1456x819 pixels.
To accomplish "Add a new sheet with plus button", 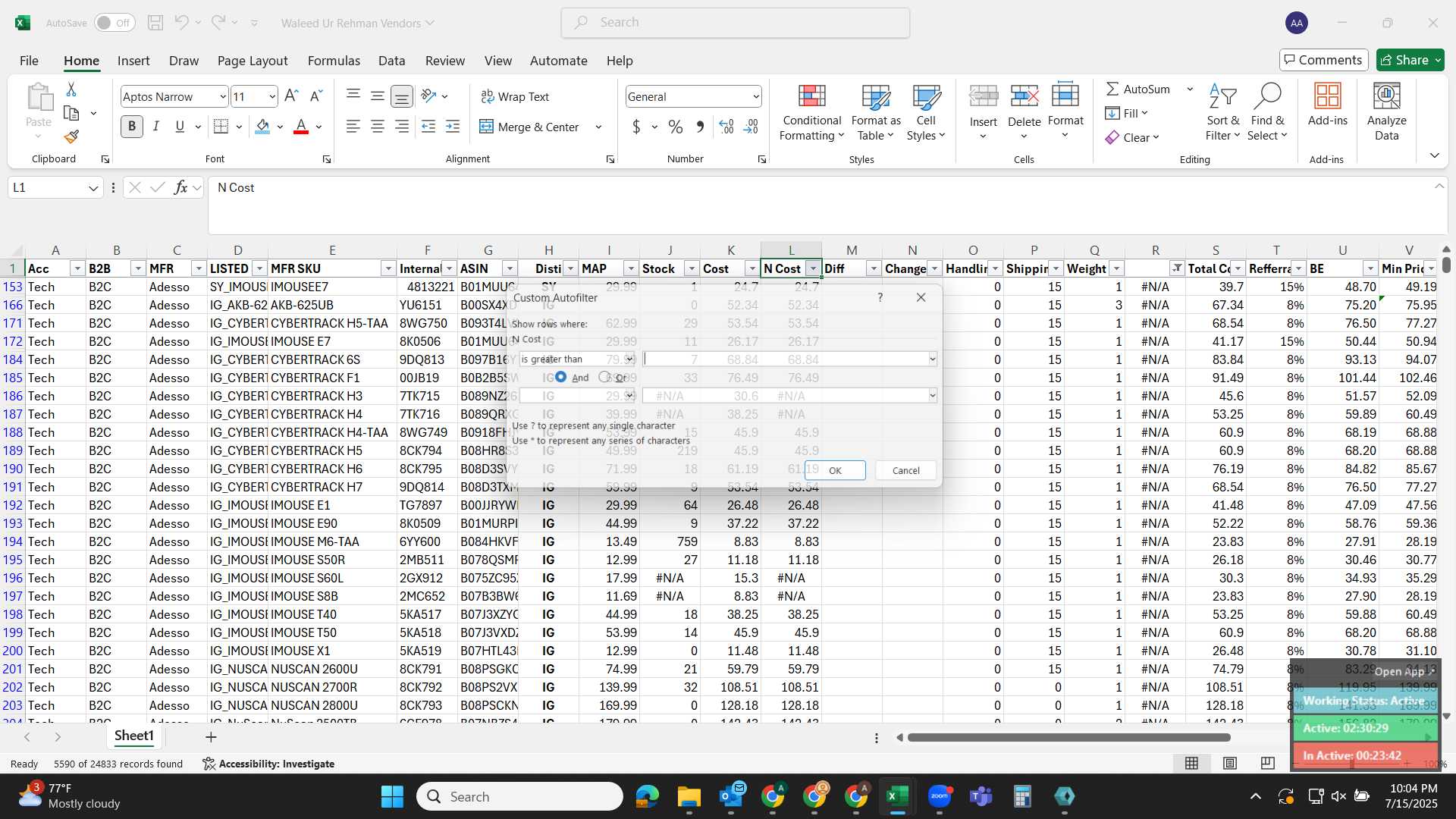I will [211, 736].
